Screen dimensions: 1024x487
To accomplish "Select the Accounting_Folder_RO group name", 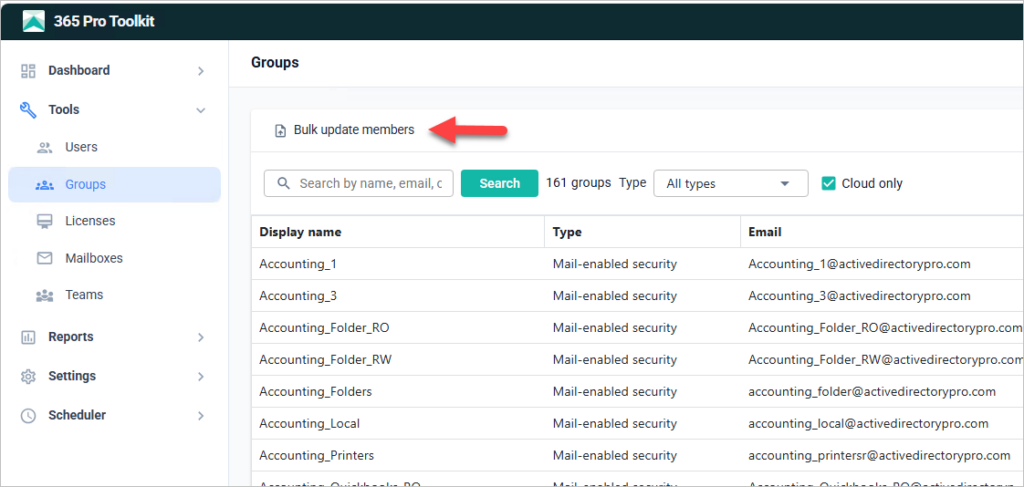I will click(x=325, y=328).
